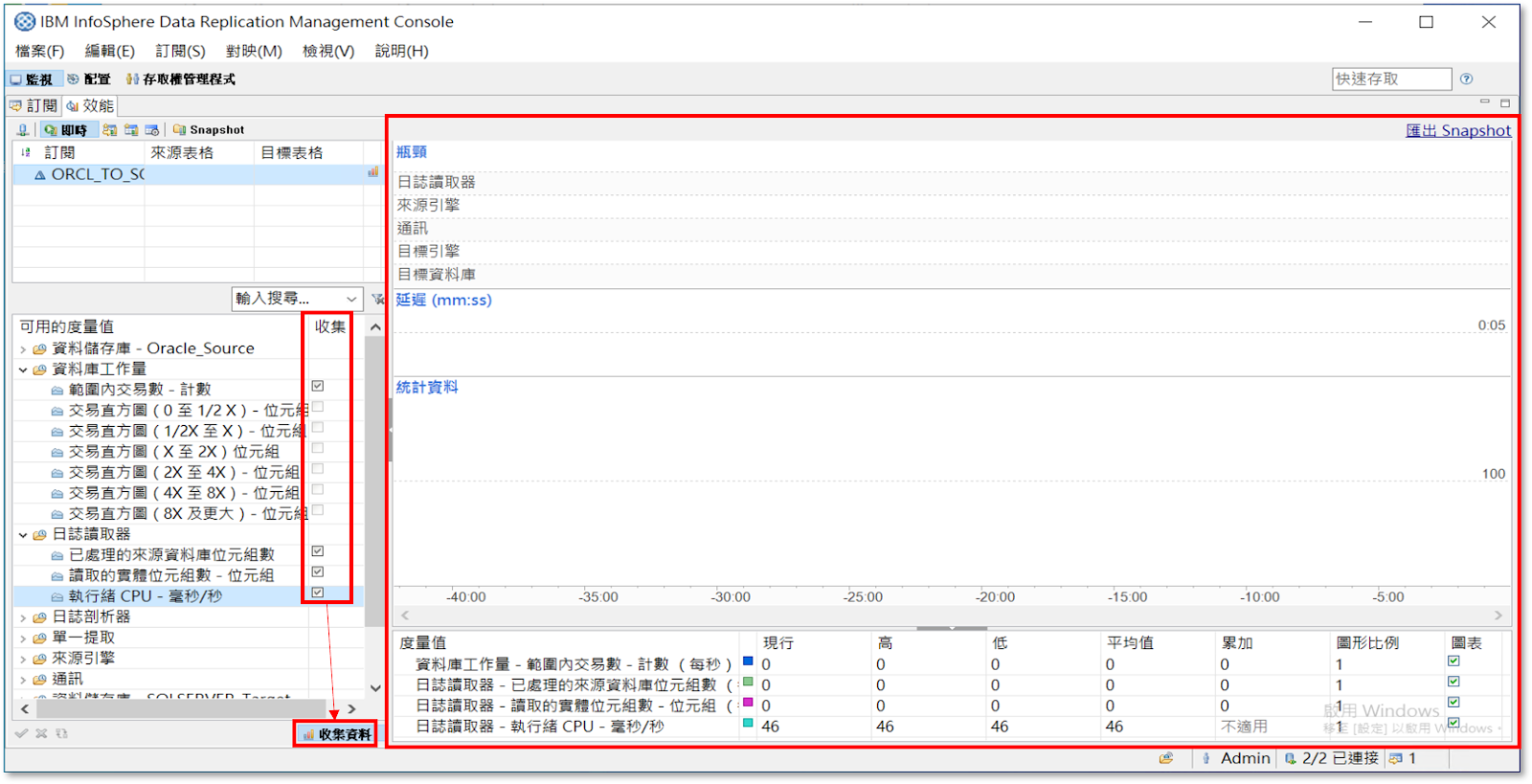This screenshot has width=1532, height=784.
Task: Click the teal swatch for 執行緒 CPU metric
Action: [x=748, y=724]
